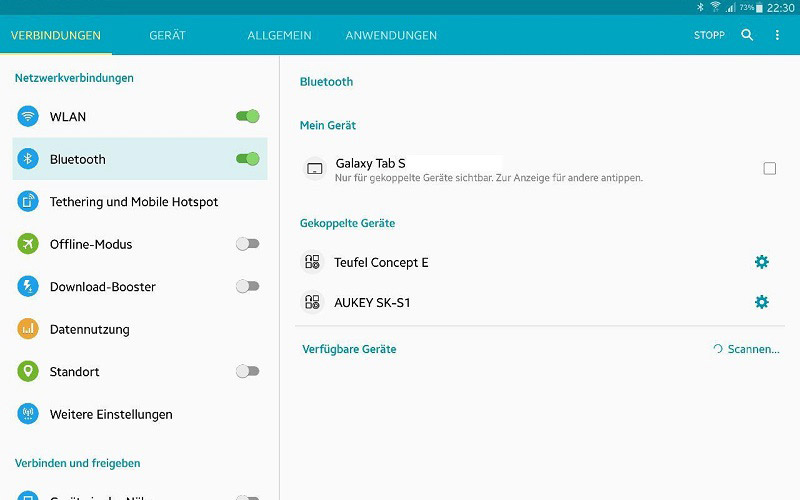This screenshot has height=500, width=800.
Task: Open settings gear for AUKEY SK-S1
Action: [x=762, y=302]
